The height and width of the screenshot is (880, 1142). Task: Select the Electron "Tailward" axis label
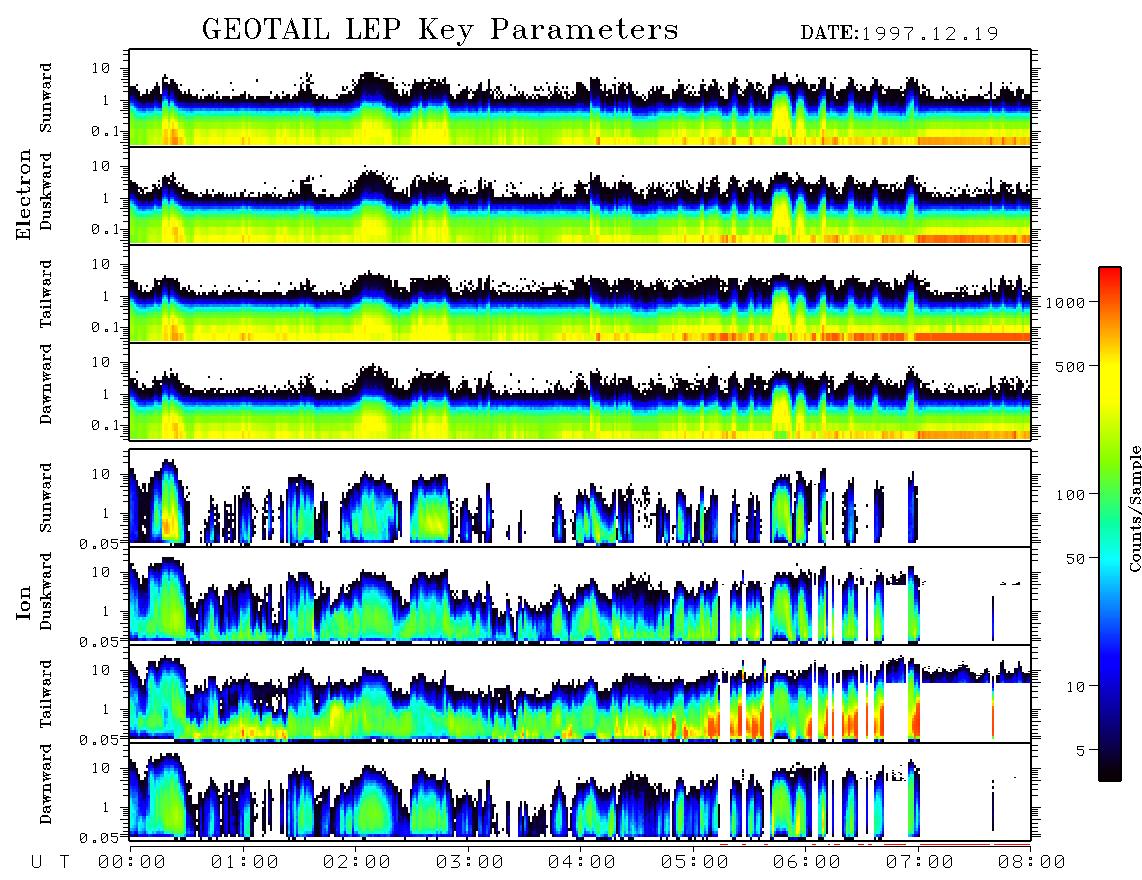46,294
